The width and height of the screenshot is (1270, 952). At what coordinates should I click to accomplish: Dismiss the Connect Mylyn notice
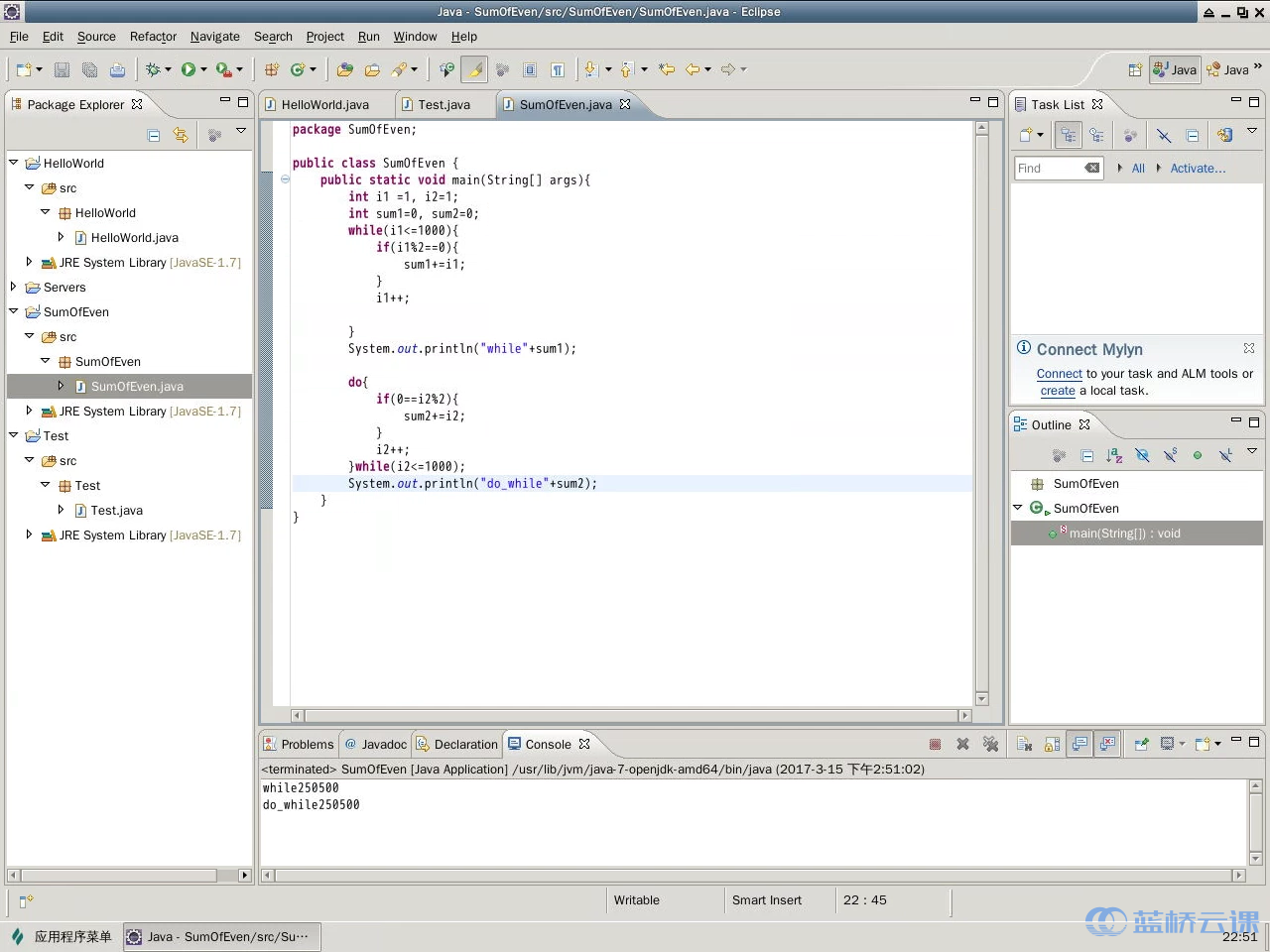pos(1249,348)
